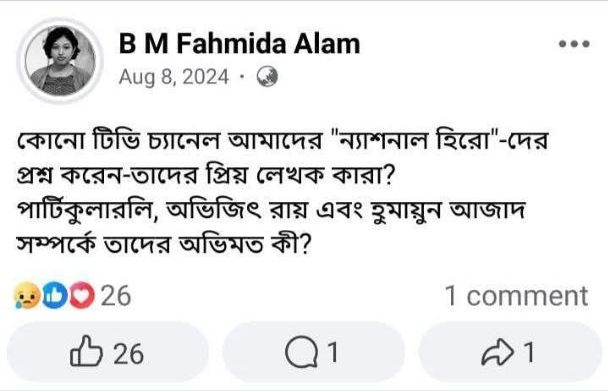Click the last line ending with অভিমত কী?
This screenshot has height=391, width=608.
click(x=164, y=244)
